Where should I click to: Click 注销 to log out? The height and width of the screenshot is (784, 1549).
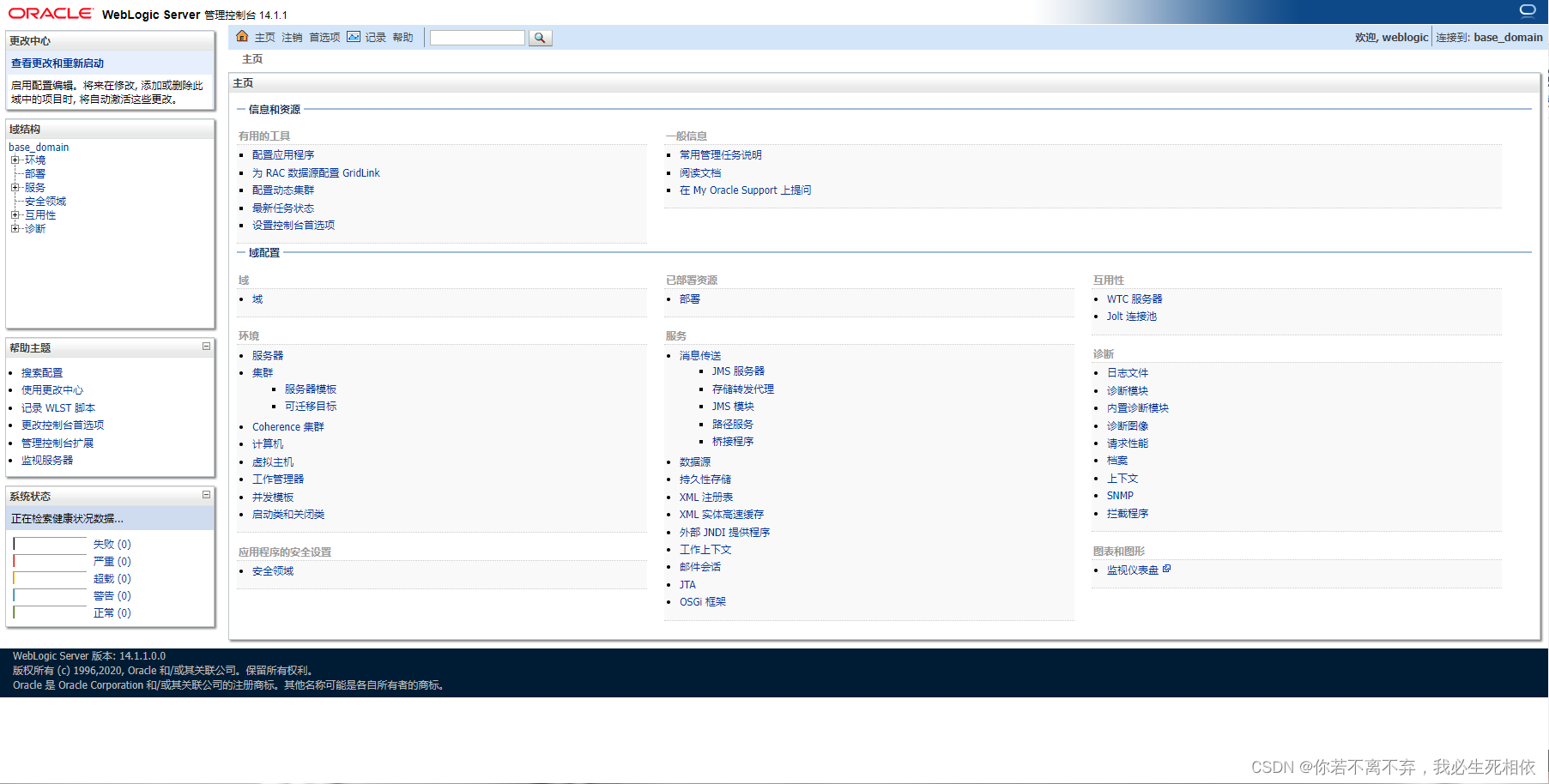tap(292, 38)
